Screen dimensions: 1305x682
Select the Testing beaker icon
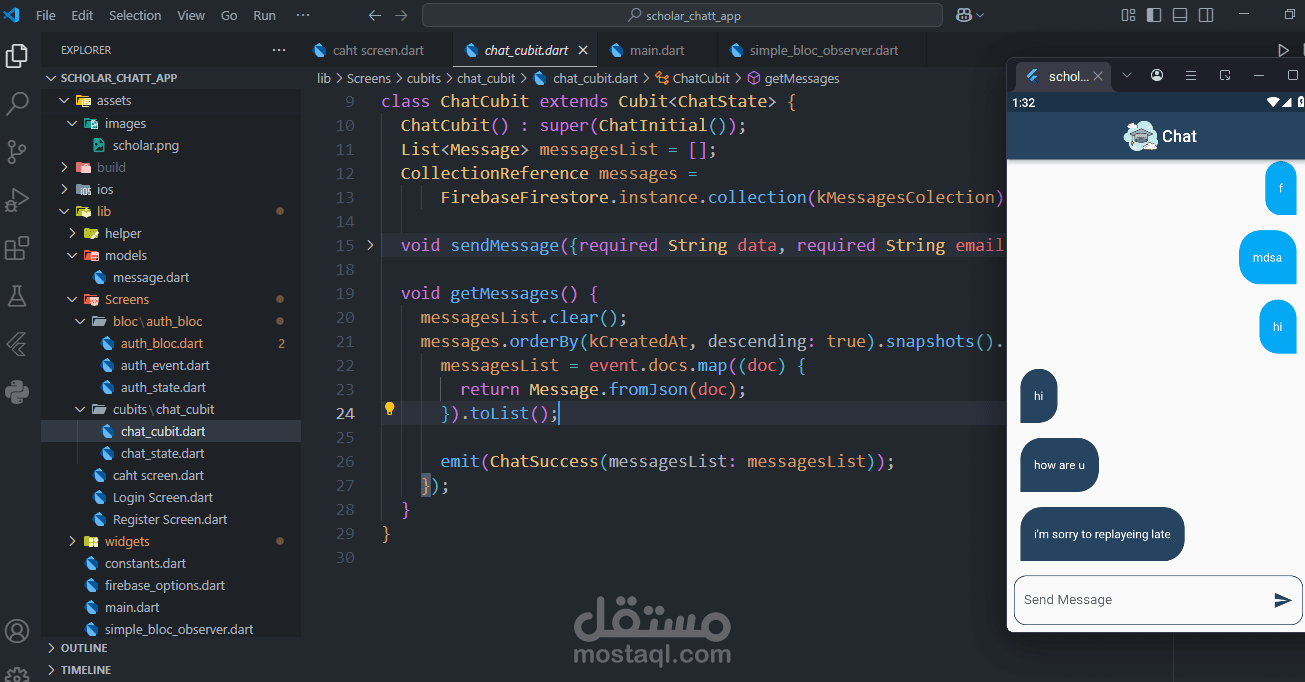coord(17,295)
